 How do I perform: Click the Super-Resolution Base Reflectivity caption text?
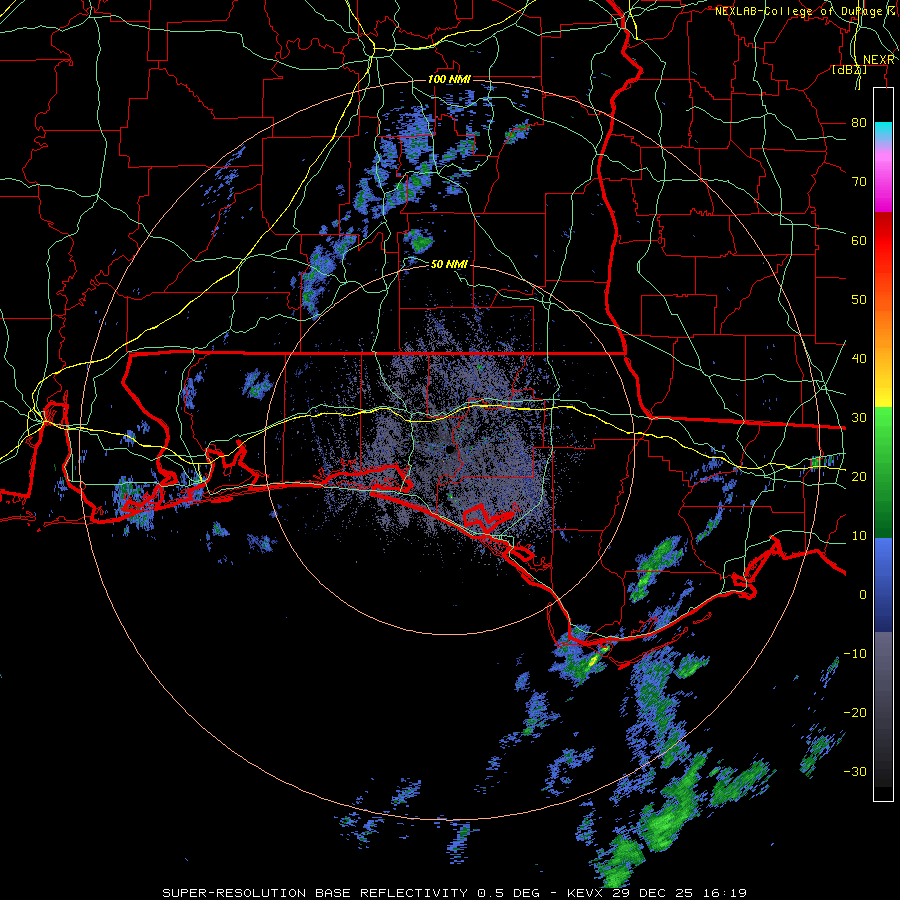click(455, 893)
